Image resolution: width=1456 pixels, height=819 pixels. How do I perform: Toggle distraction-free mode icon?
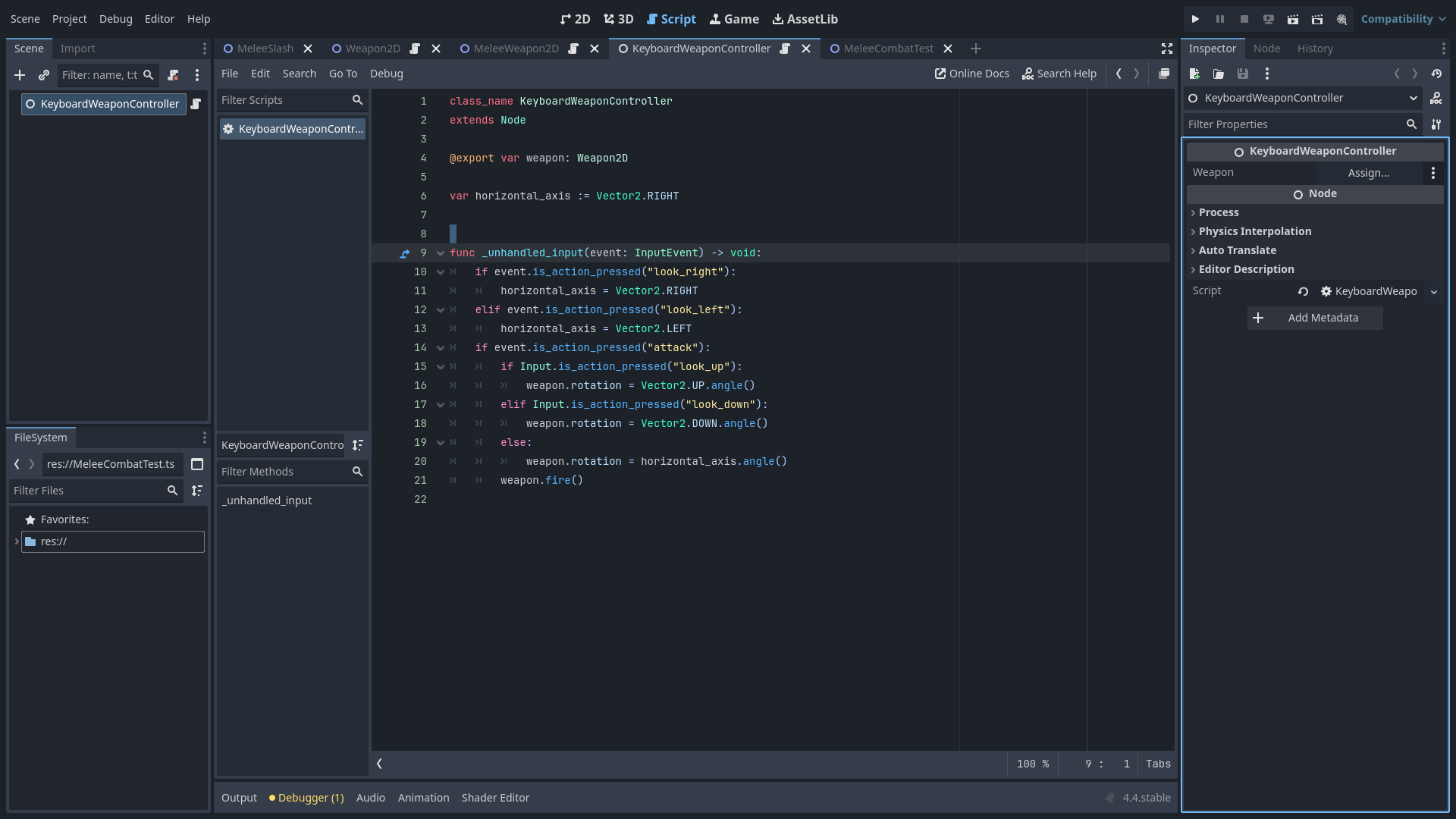pyautogui.click(x=1167, y=49)
